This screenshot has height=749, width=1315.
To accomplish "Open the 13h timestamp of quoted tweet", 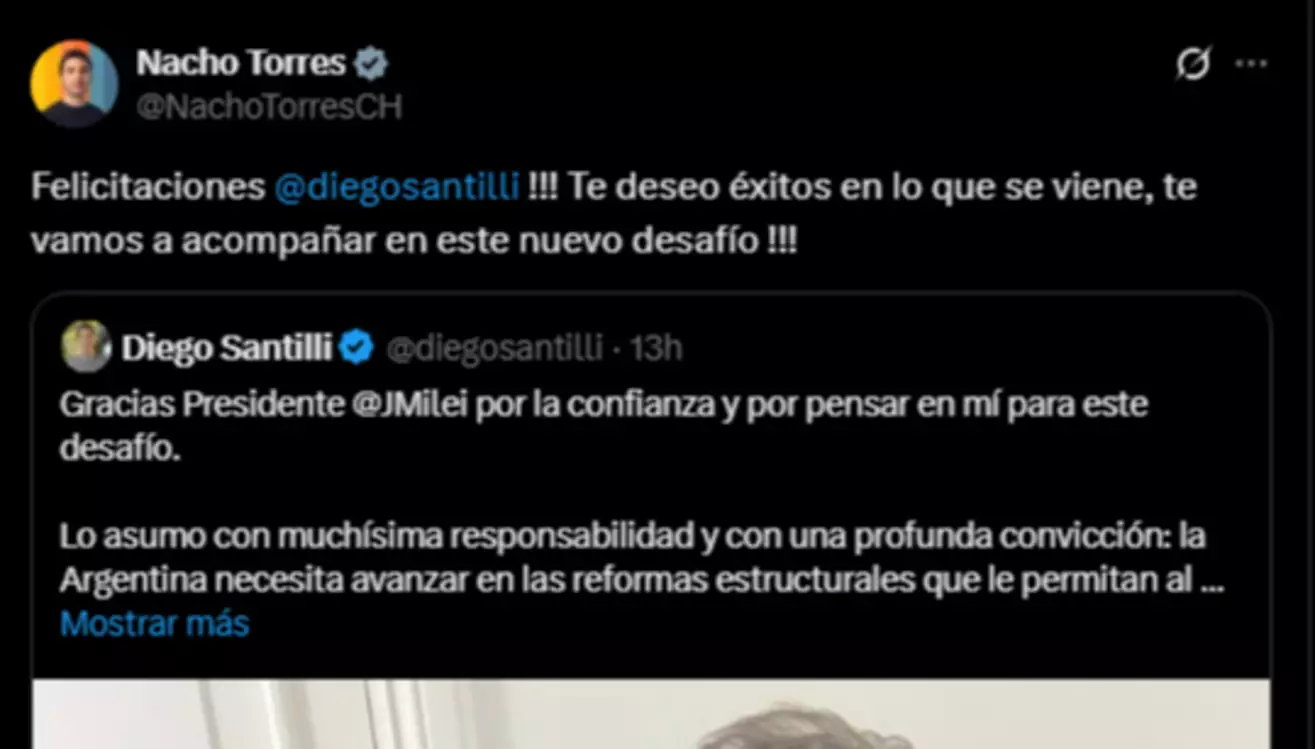I will tap(656, 347).
